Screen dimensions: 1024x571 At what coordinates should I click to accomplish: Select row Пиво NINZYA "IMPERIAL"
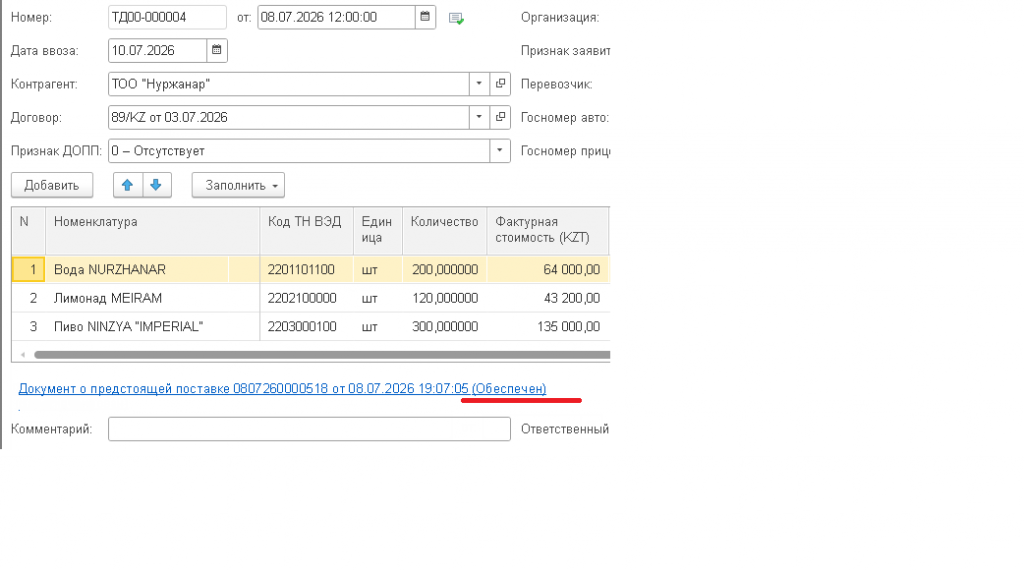(x=310, y=326)
